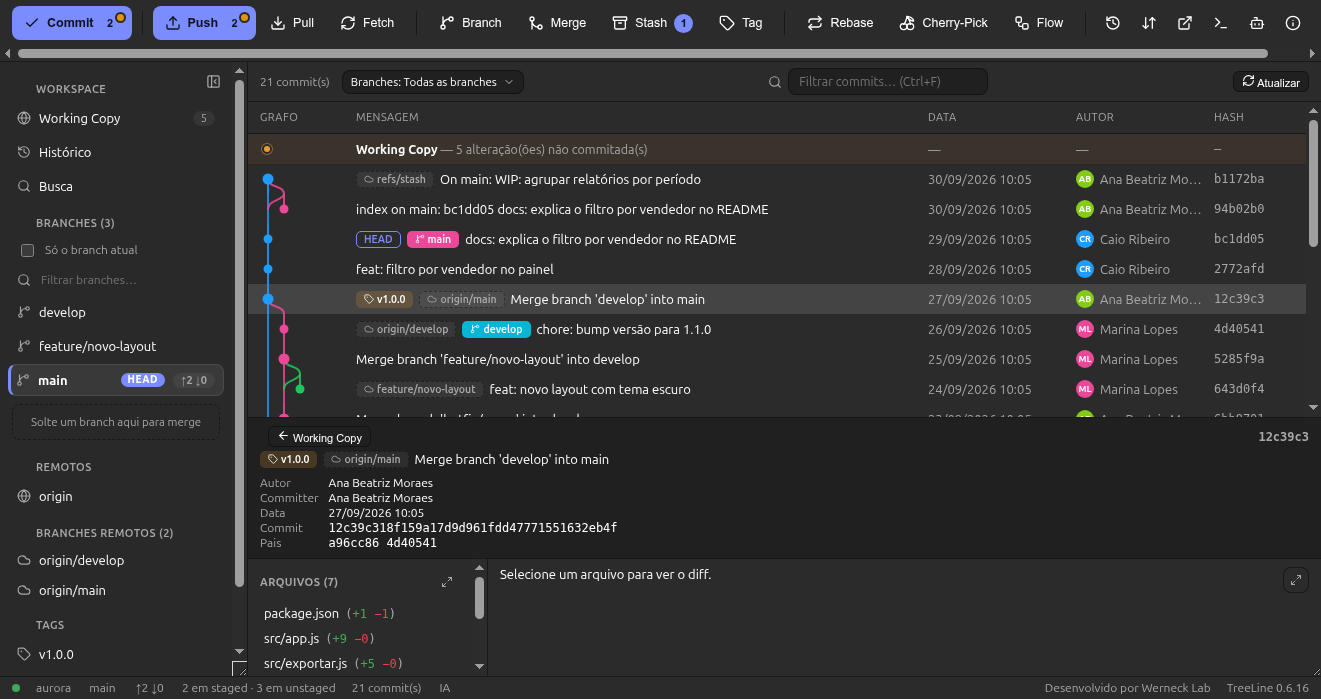
Task: Click the green repository status dot
Action: click(x=16, y=688)
